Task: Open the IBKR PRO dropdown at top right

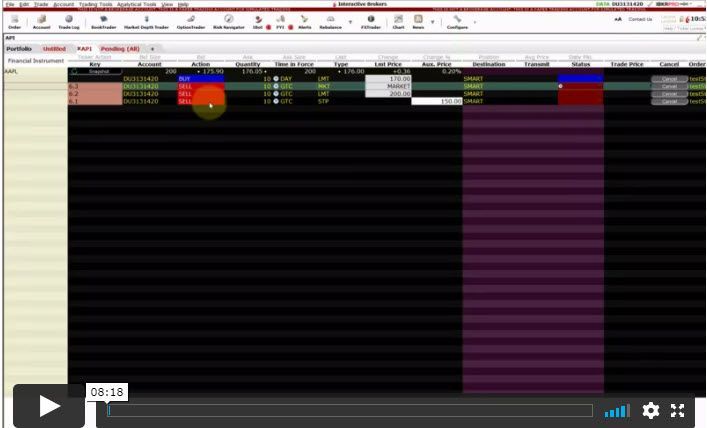Action: (674, 4)
